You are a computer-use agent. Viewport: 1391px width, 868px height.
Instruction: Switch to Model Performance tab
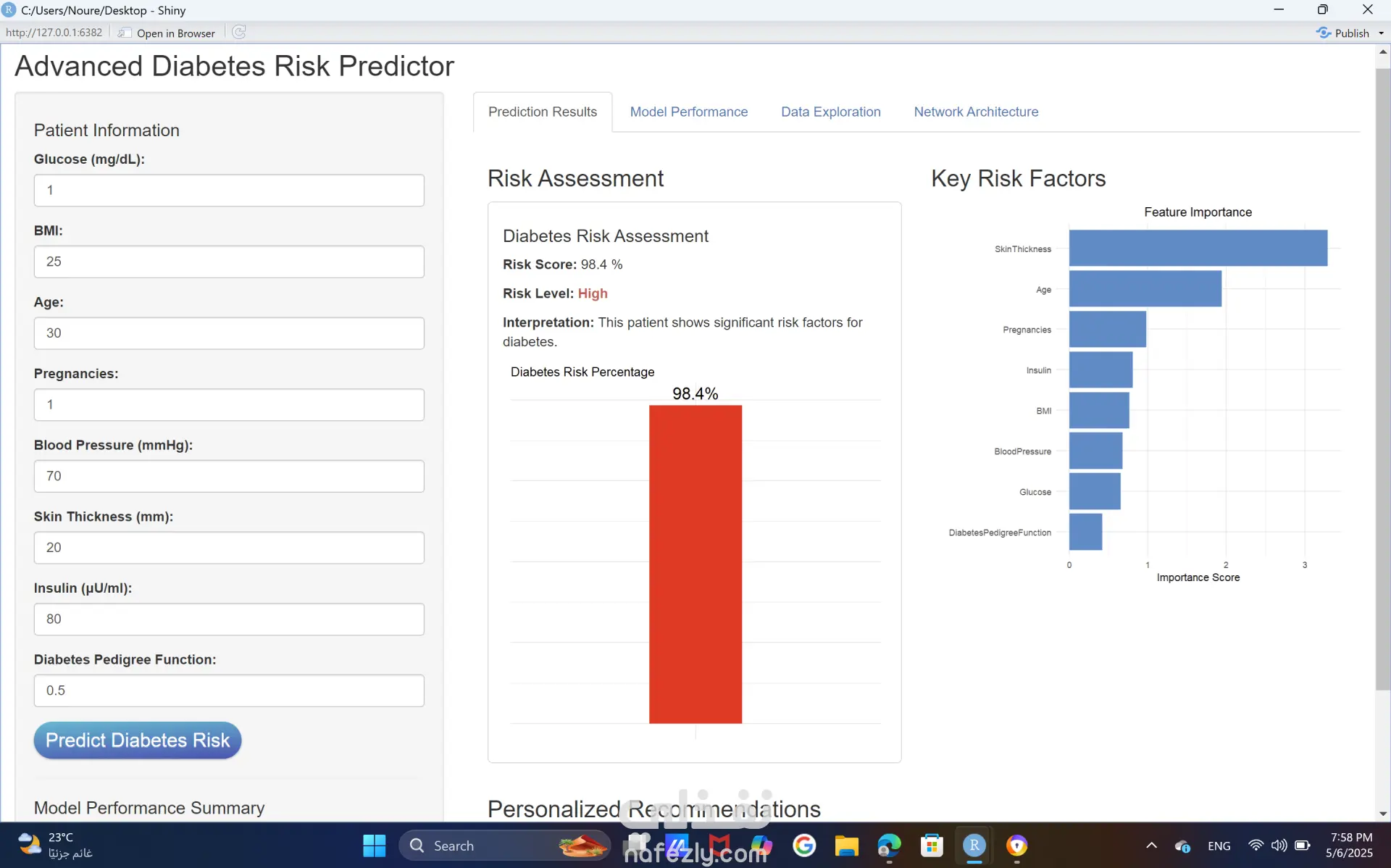(x=688, y=112)
